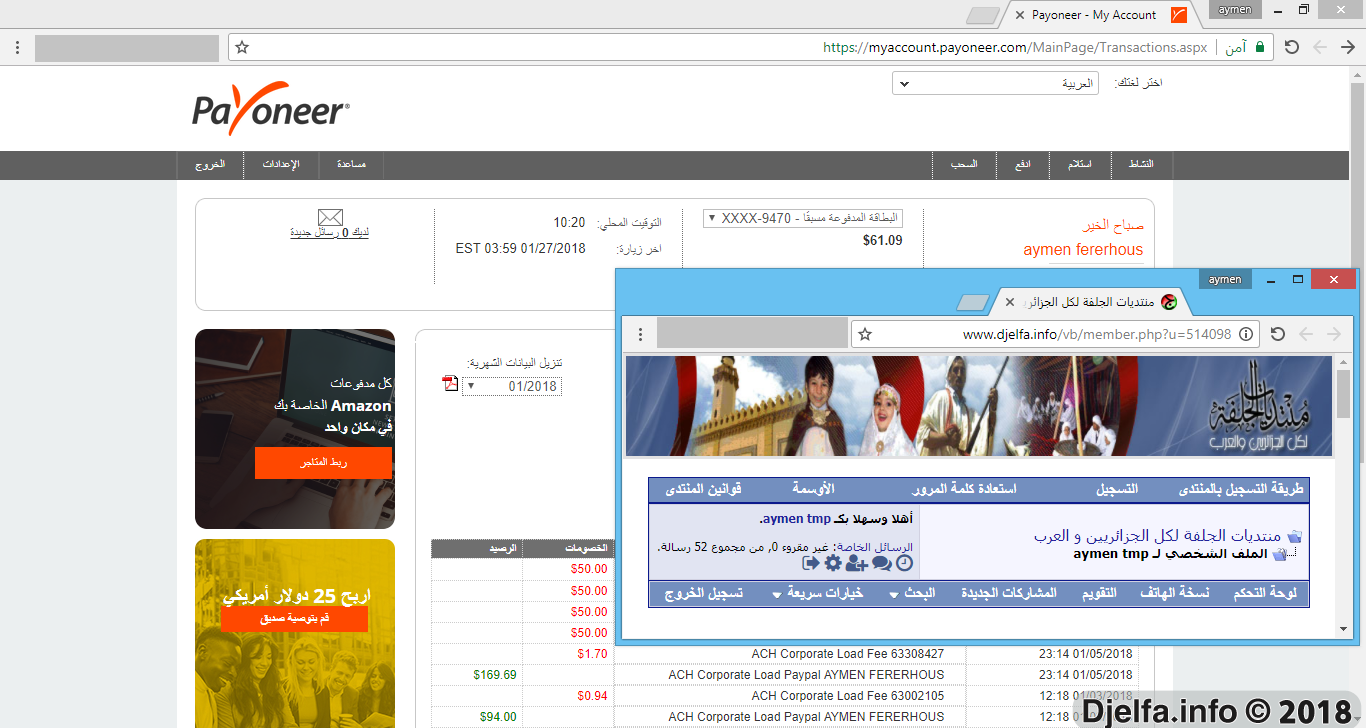This screenshot has height=728, width=1366.
Task: Click the Payoneer logo
Action: 271,108
